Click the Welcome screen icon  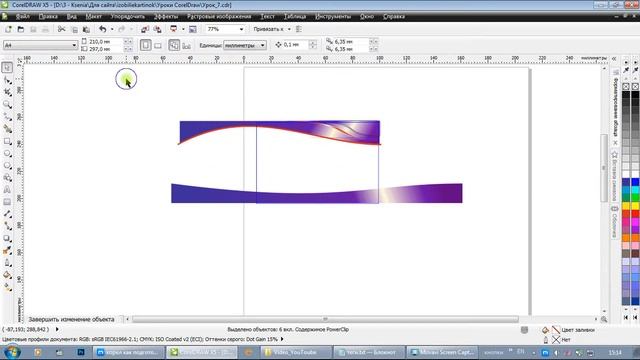193,29
